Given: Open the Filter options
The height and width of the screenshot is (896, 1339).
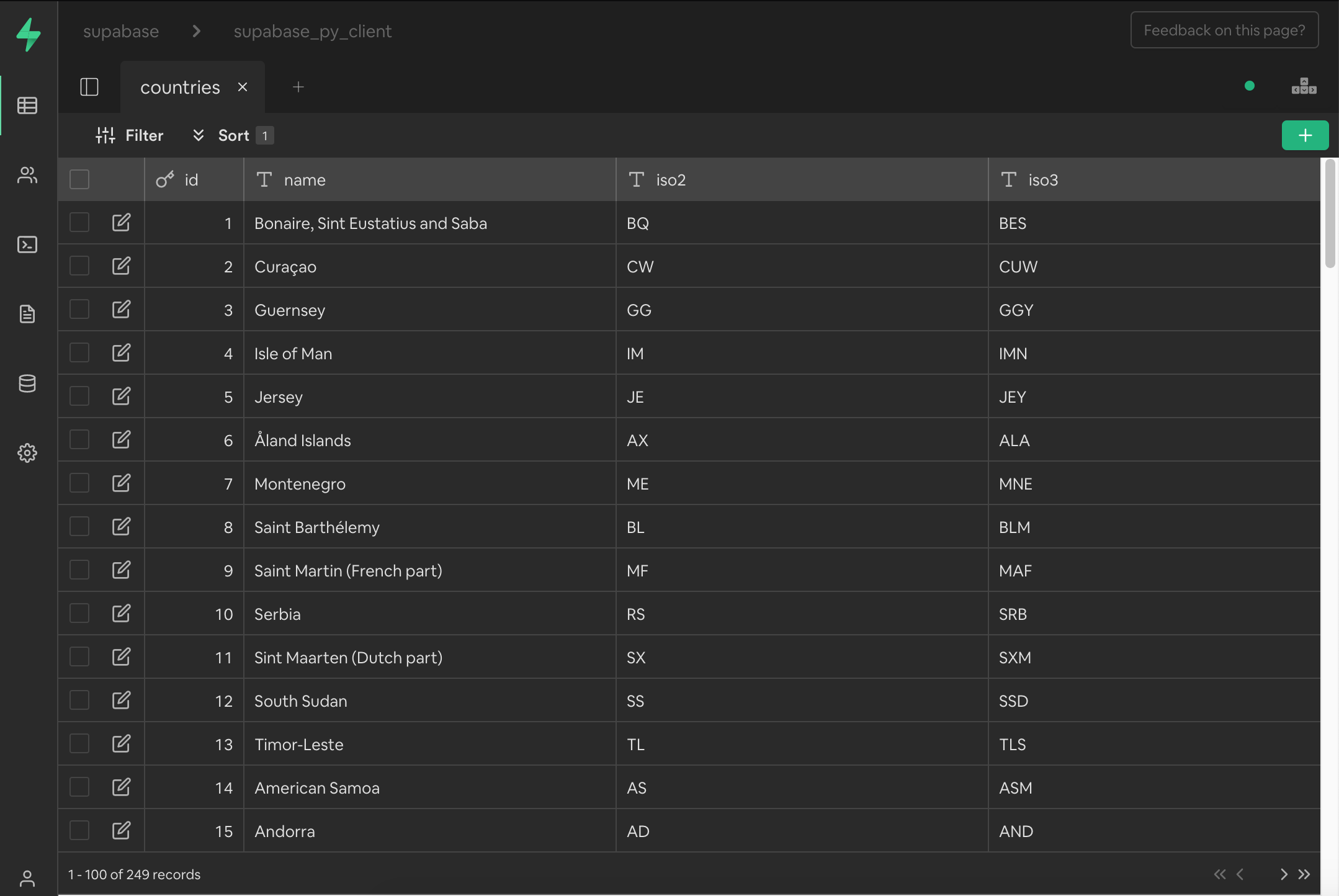Looking at the screenshot, I should tap(130, 135).
